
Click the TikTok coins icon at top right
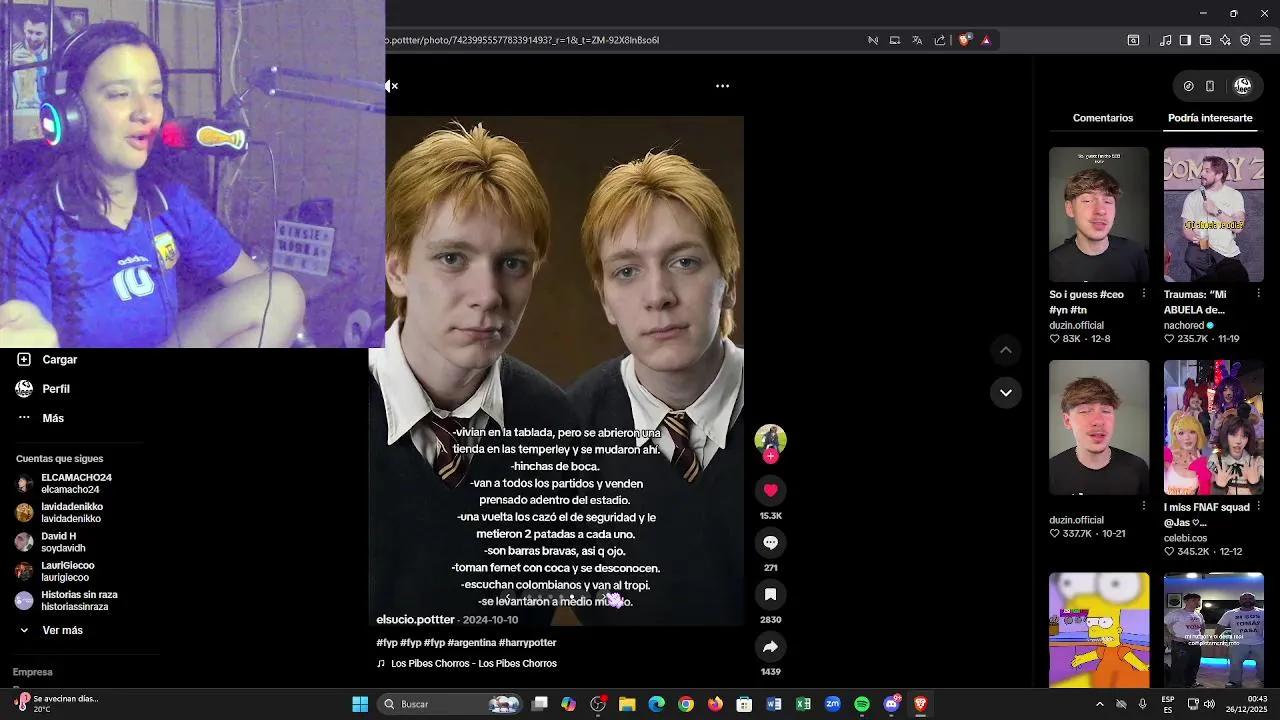coord(1188,86)
